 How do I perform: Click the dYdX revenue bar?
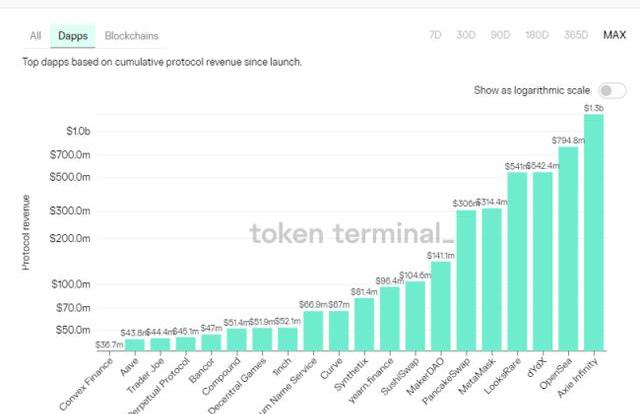tap(543, 261)
